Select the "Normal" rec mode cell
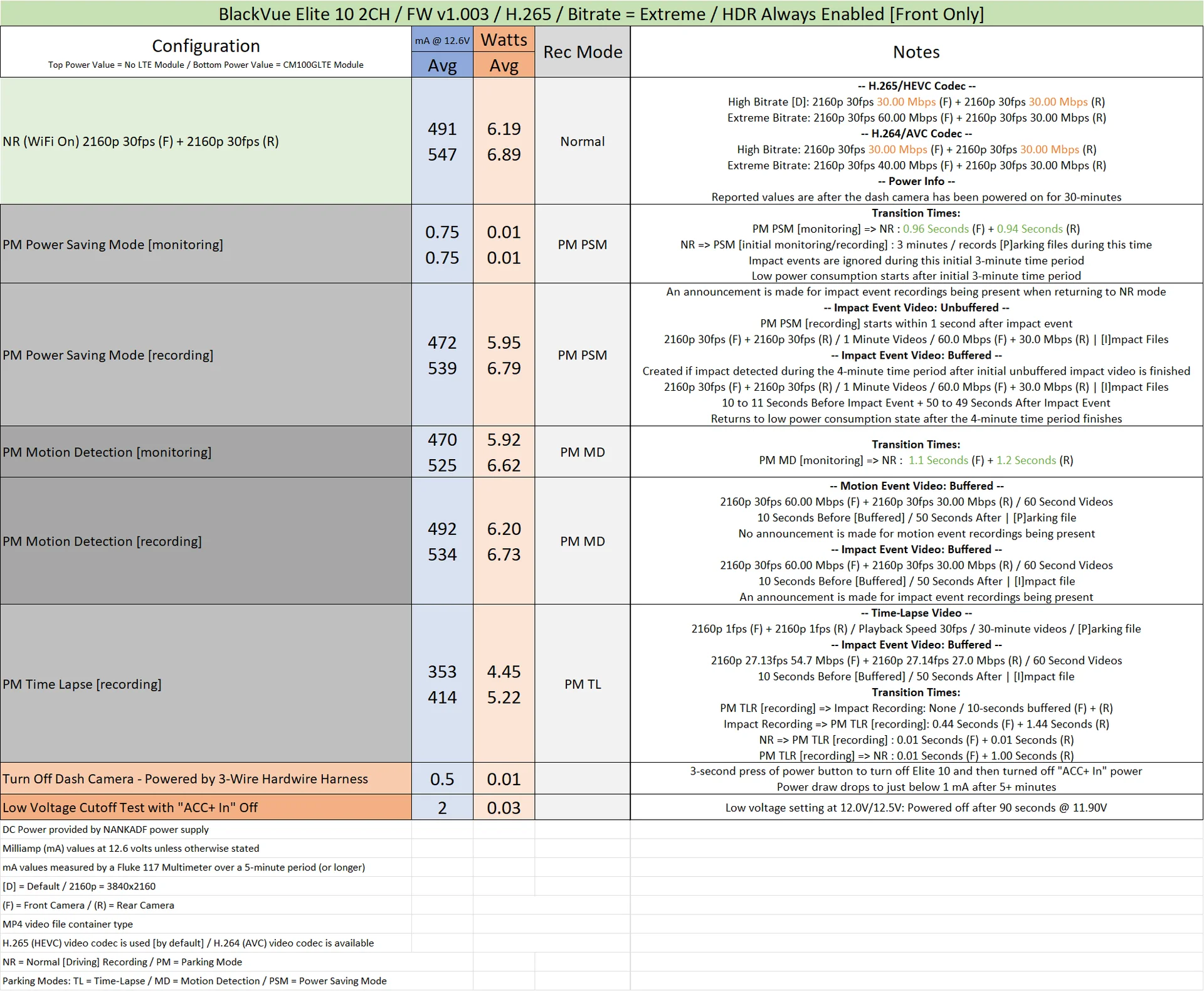The image size is (1204, 991). [x=583, y=141]
